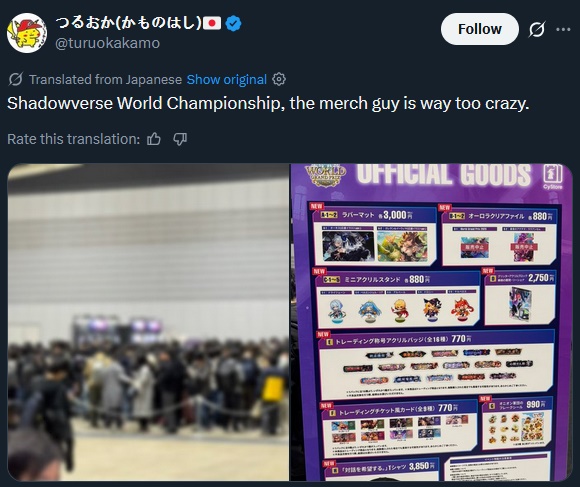Click the Translated from Japanese label
580x487 pixels.
[x=105, y=80]
